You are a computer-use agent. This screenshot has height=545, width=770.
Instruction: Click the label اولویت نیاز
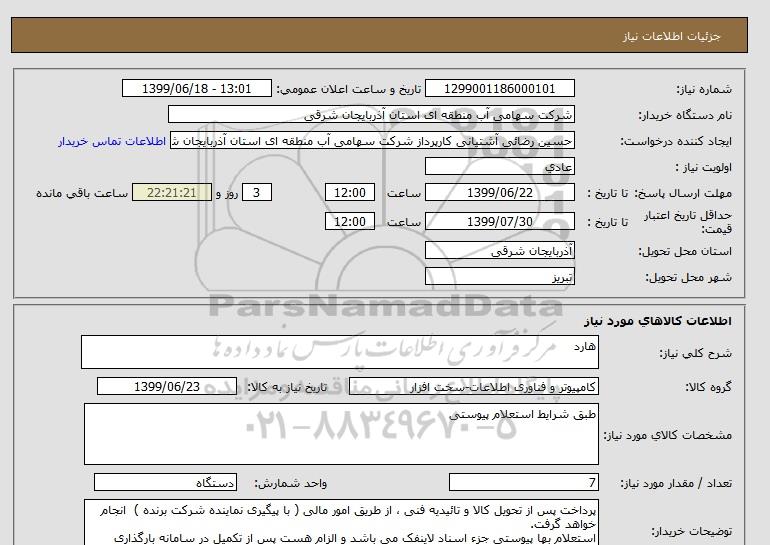coord(704,167)
